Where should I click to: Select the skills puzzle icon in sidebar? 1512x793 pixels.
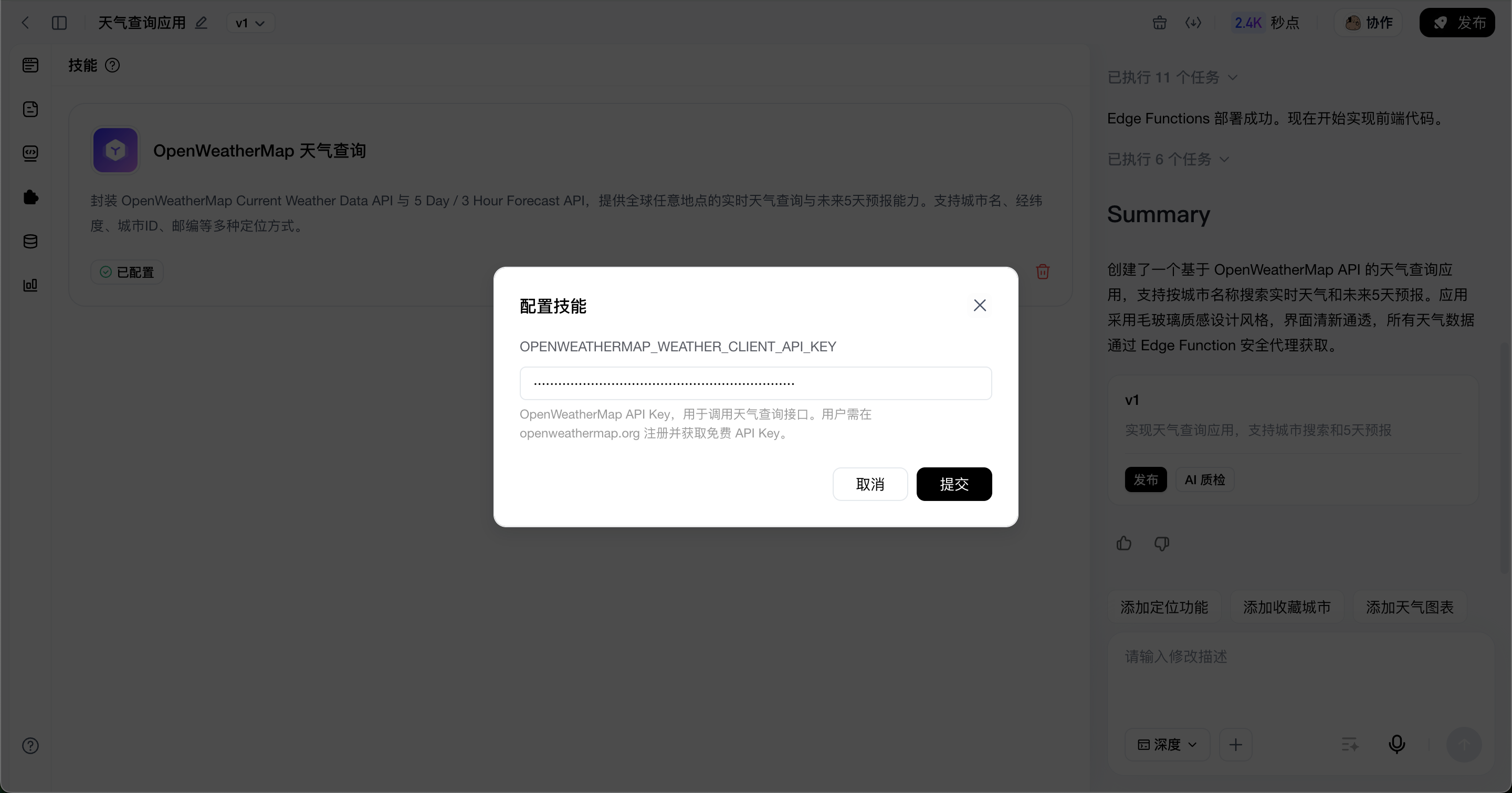30,197
